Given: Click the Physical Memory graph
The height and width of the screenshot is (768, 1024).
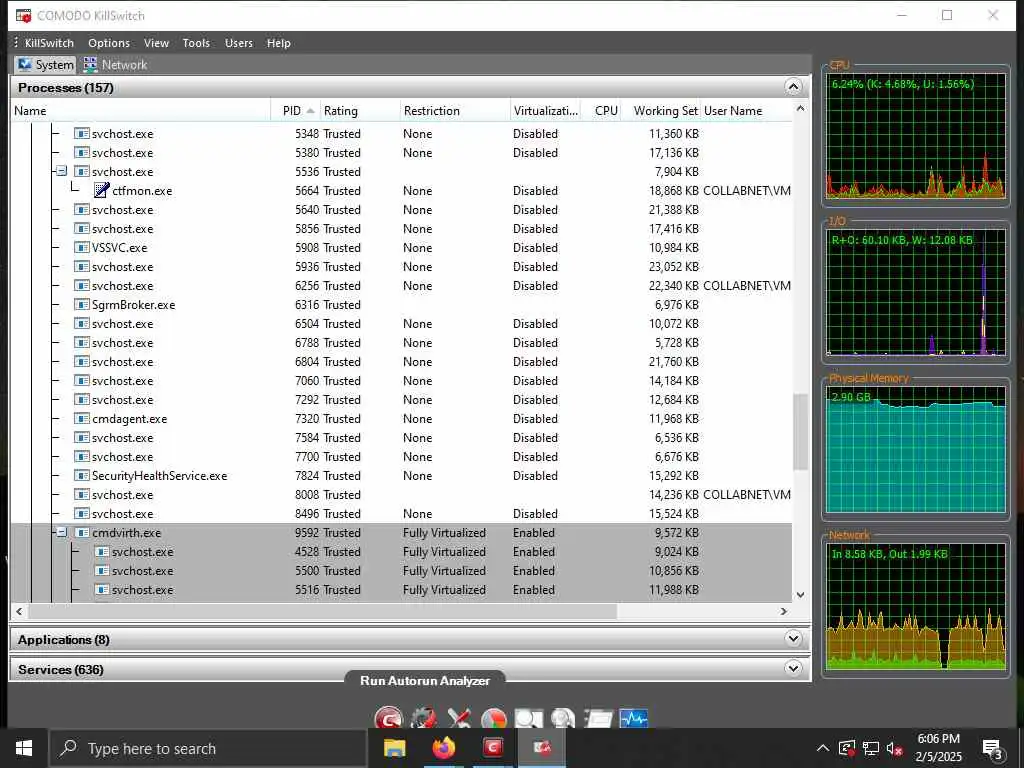Looking at the screenshot, I should [x=916, y=450].
